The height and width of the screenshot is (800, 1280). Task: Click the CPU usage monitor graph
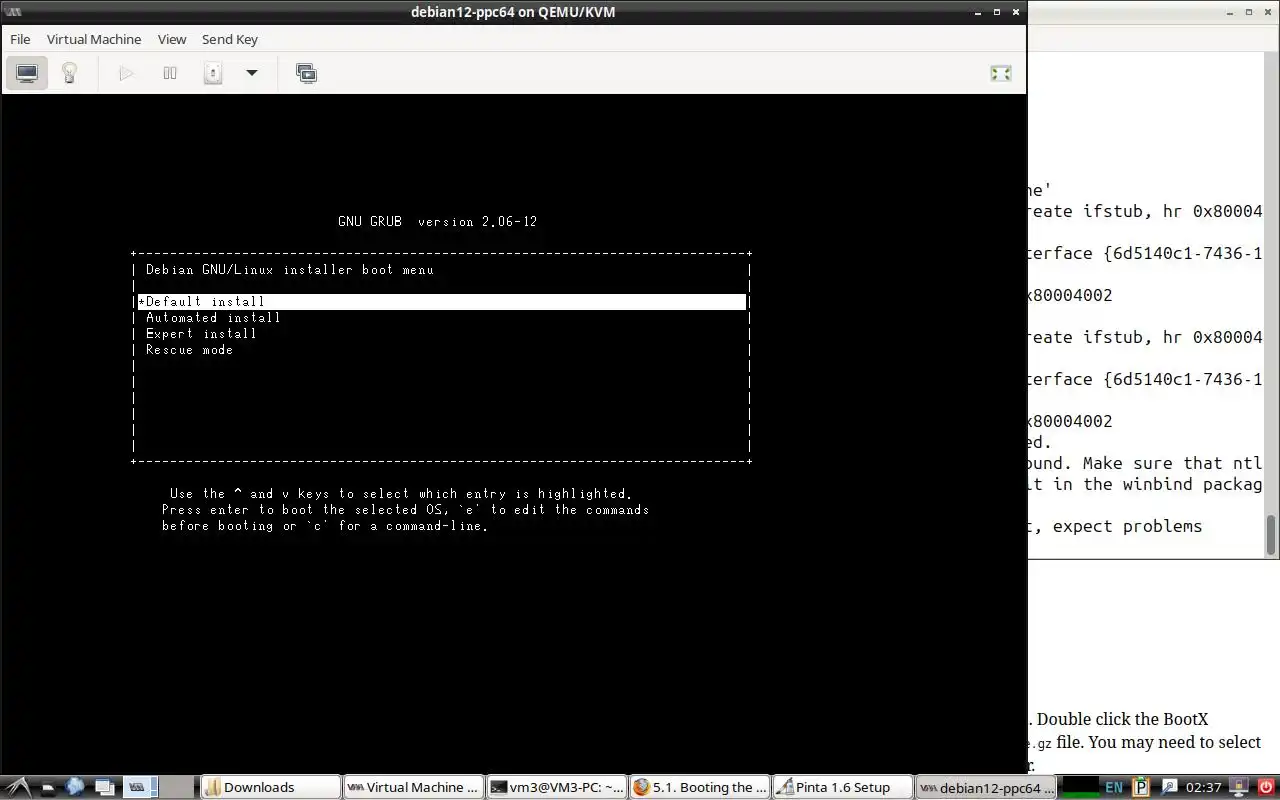1080,787
